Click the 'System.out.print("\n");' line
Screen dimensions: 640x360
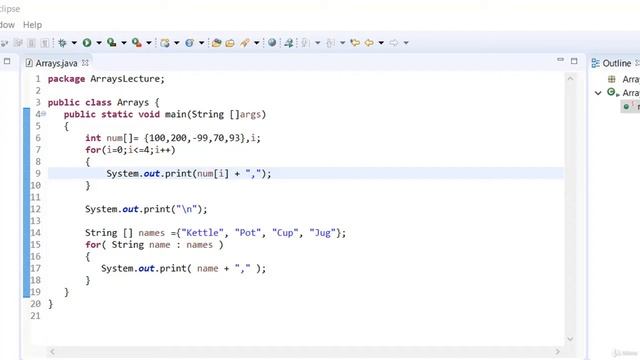coord(146,209)
